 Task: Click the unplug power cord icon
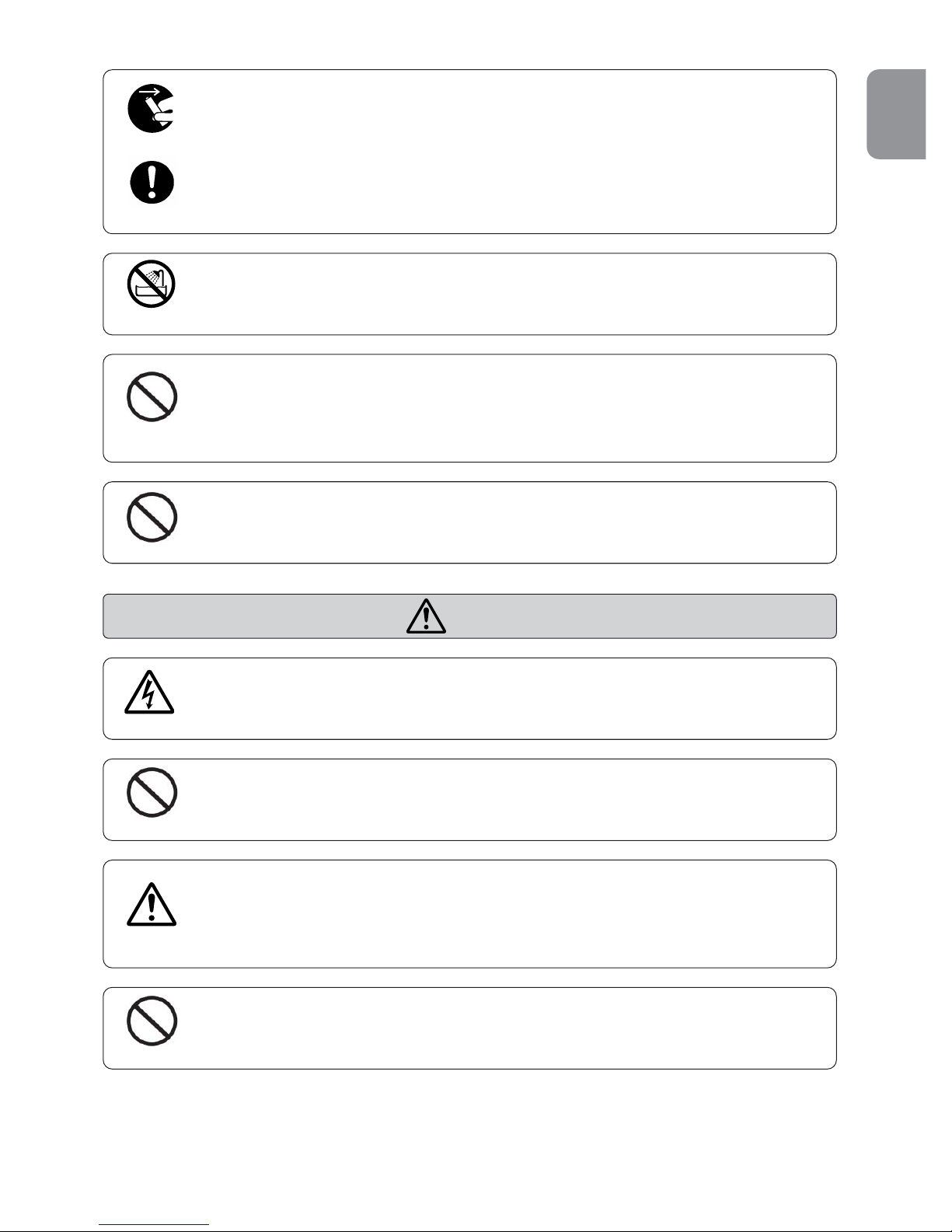pyautogui.click(x=152, y=108)
